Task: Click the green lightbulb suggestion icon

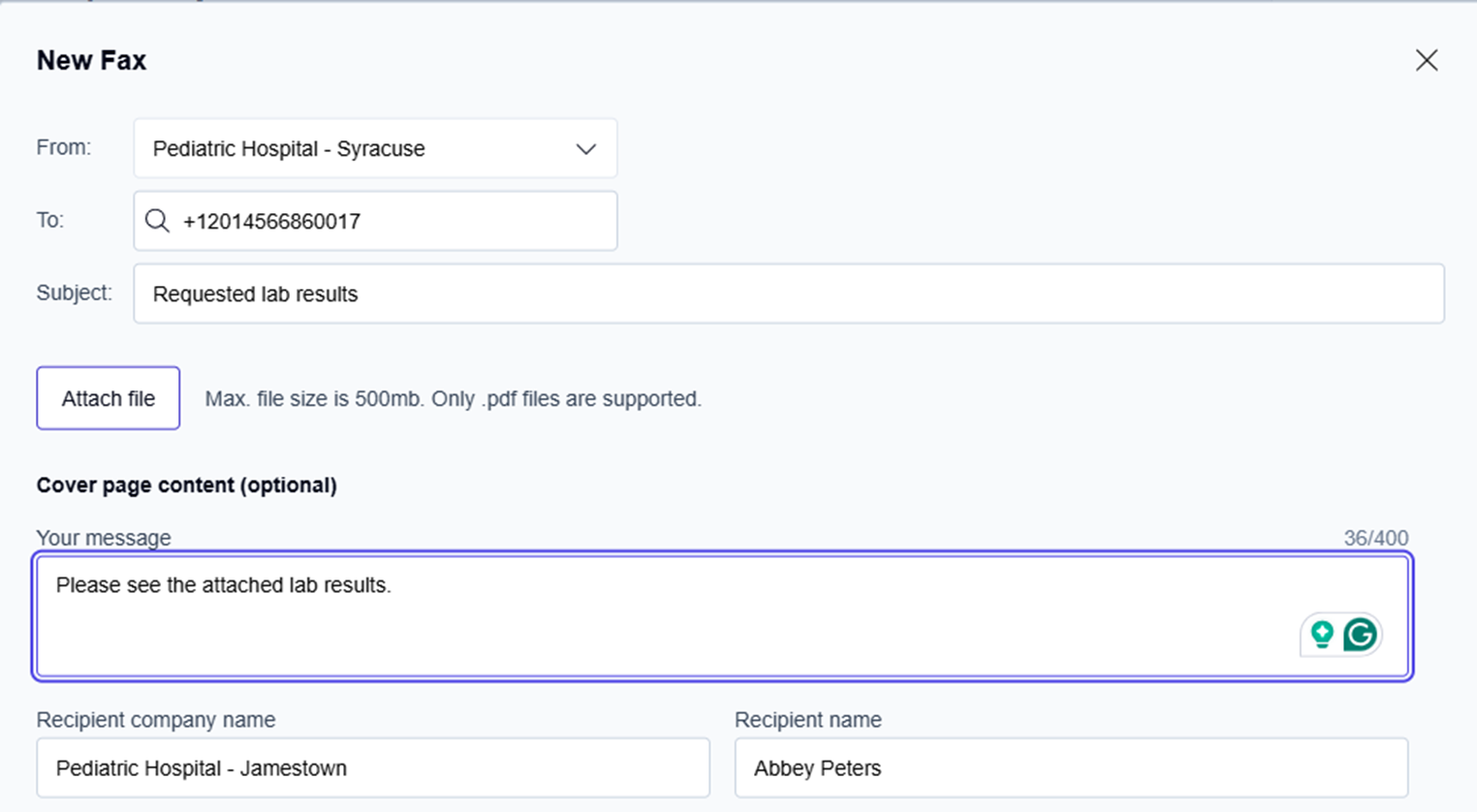Action: (x=1322, y=635)
